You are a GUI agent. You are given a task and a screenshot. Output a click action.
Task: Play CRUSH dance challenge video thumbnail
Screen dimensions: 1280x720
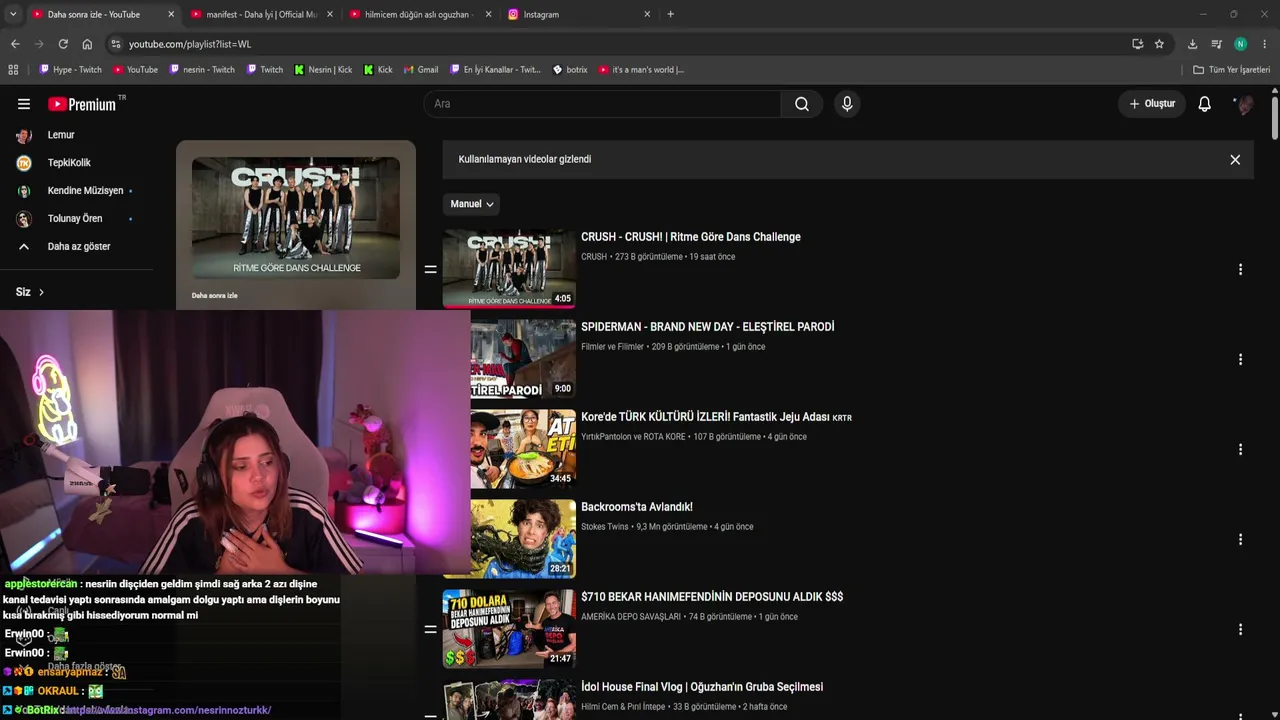click(509, 268)
